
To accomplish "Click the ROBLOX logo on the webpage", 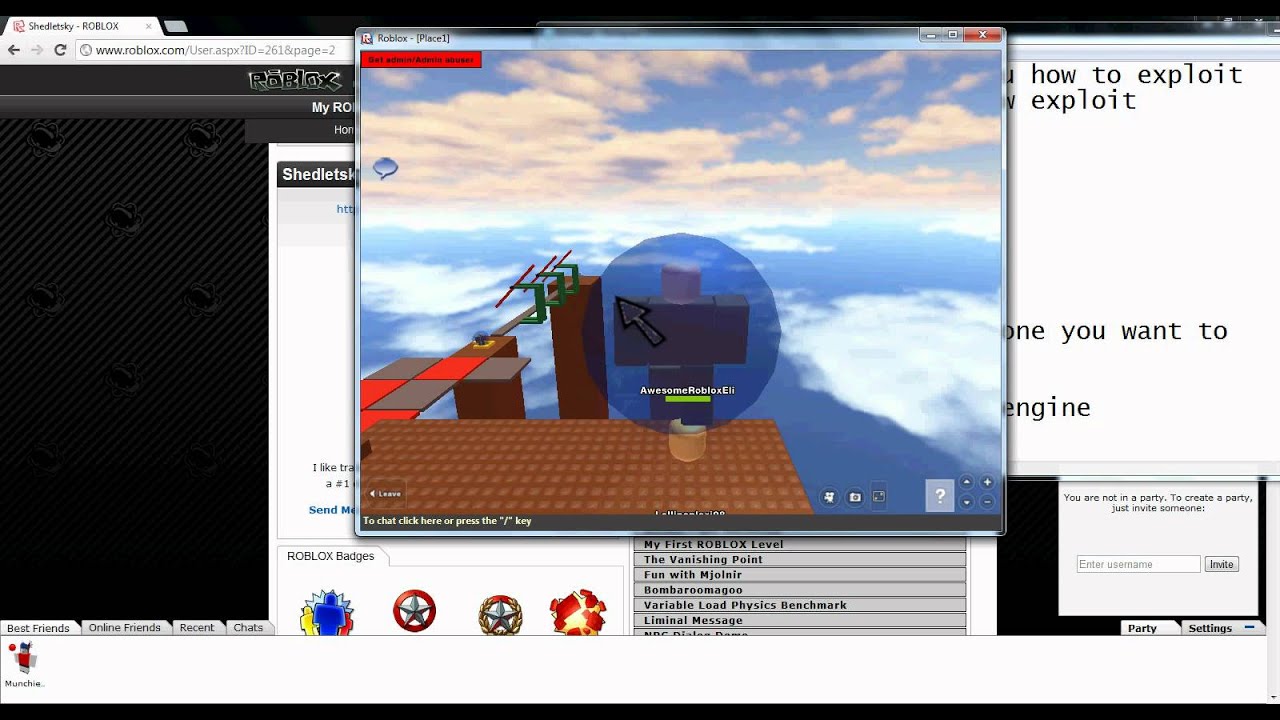I will point(293,80).
